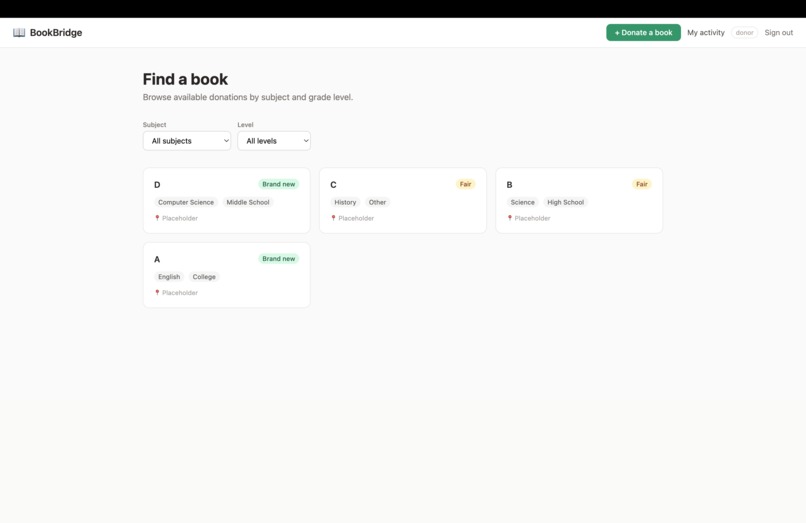The image size is (806, 523).
Task: Click the High School tag
Action: tap(565, 202)
